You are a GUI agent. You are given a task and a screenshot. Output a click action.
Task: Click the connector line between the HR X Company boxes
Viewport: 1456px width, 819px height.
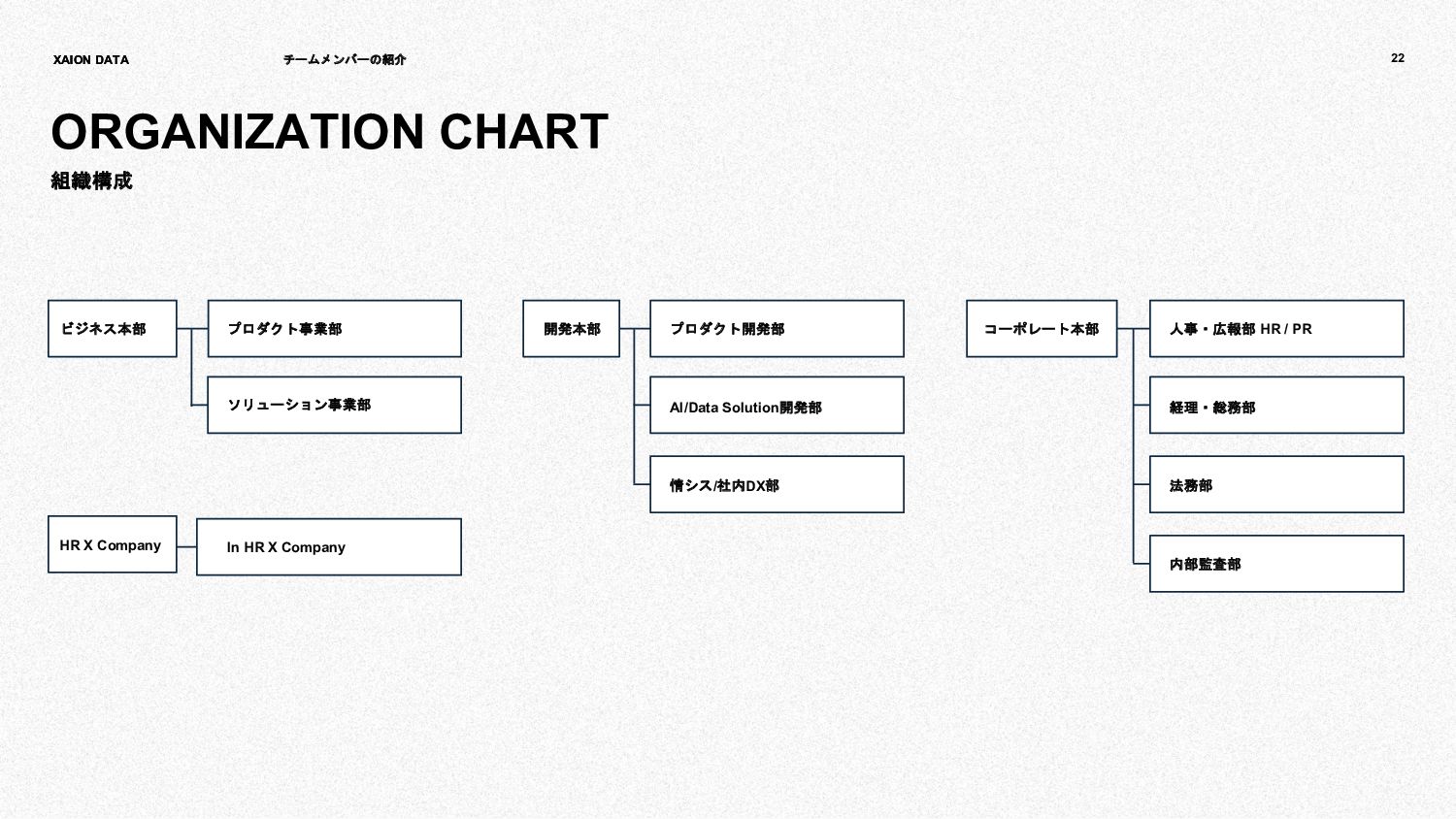click(x=186, y=546)
